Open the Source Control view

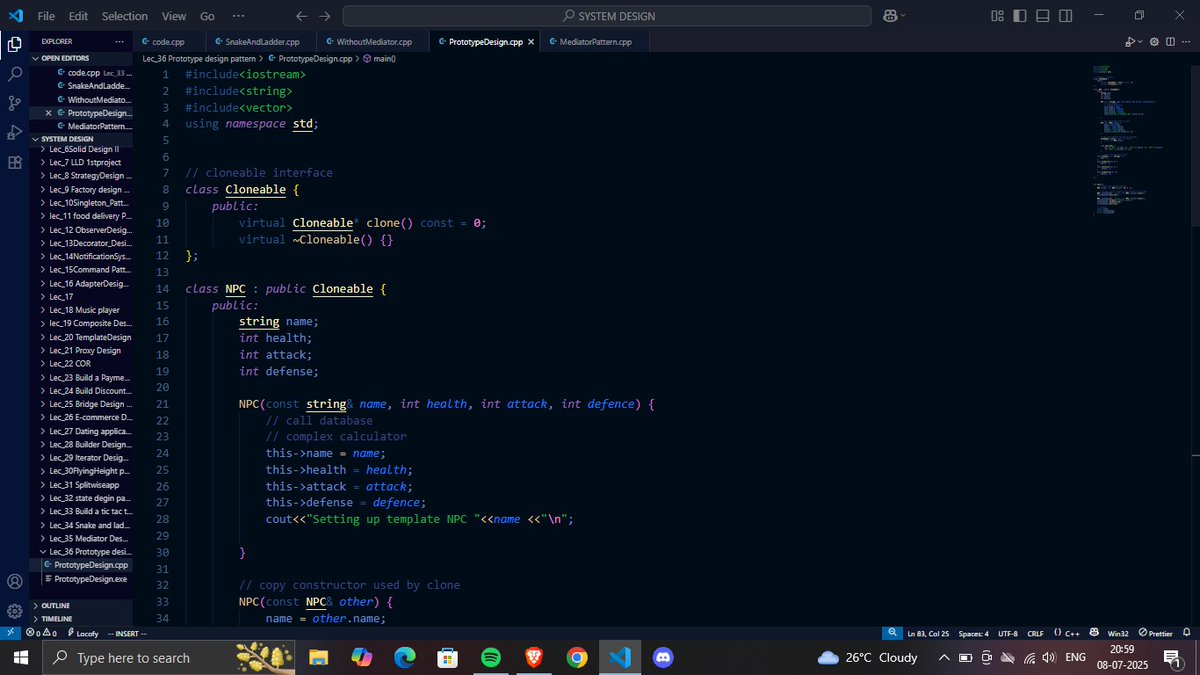point(14,103)
